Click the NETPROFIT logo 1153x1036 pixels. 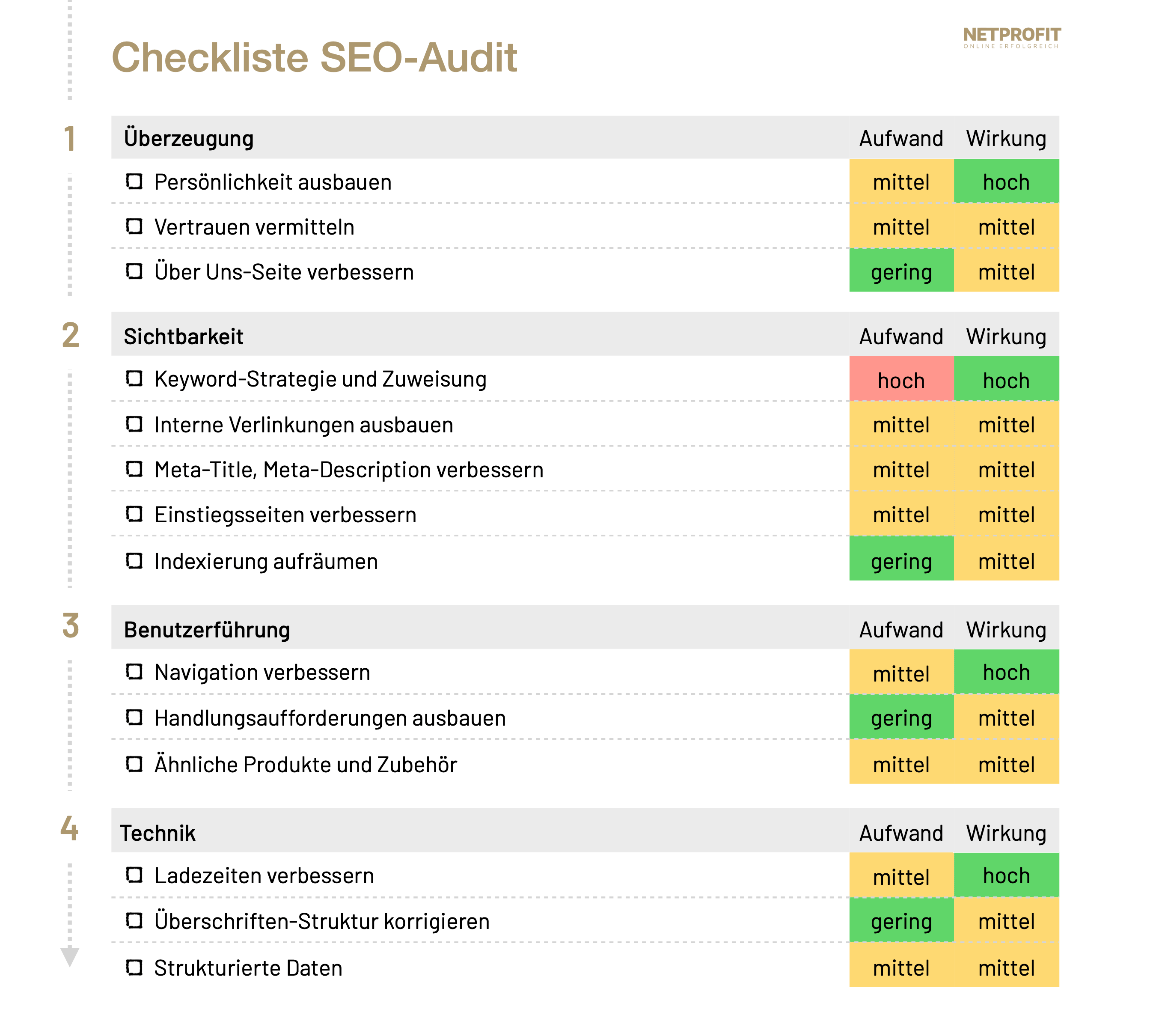point(1011,37)
